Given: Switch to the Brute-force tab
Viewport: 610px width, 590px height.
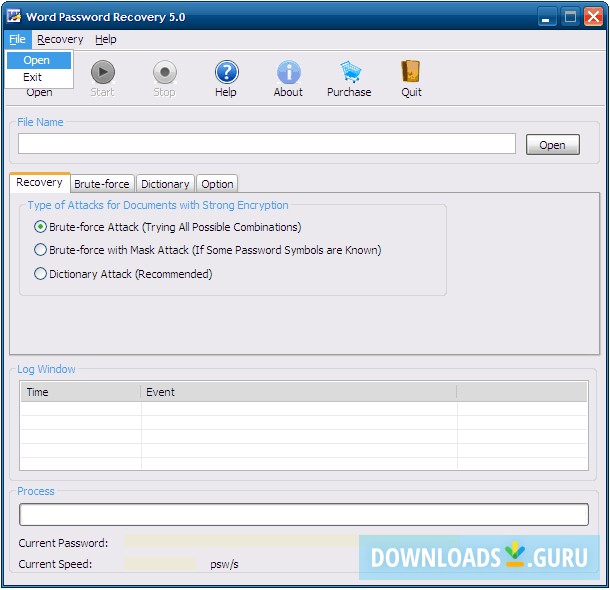Looking at the screenshot, I should point(102,184).
